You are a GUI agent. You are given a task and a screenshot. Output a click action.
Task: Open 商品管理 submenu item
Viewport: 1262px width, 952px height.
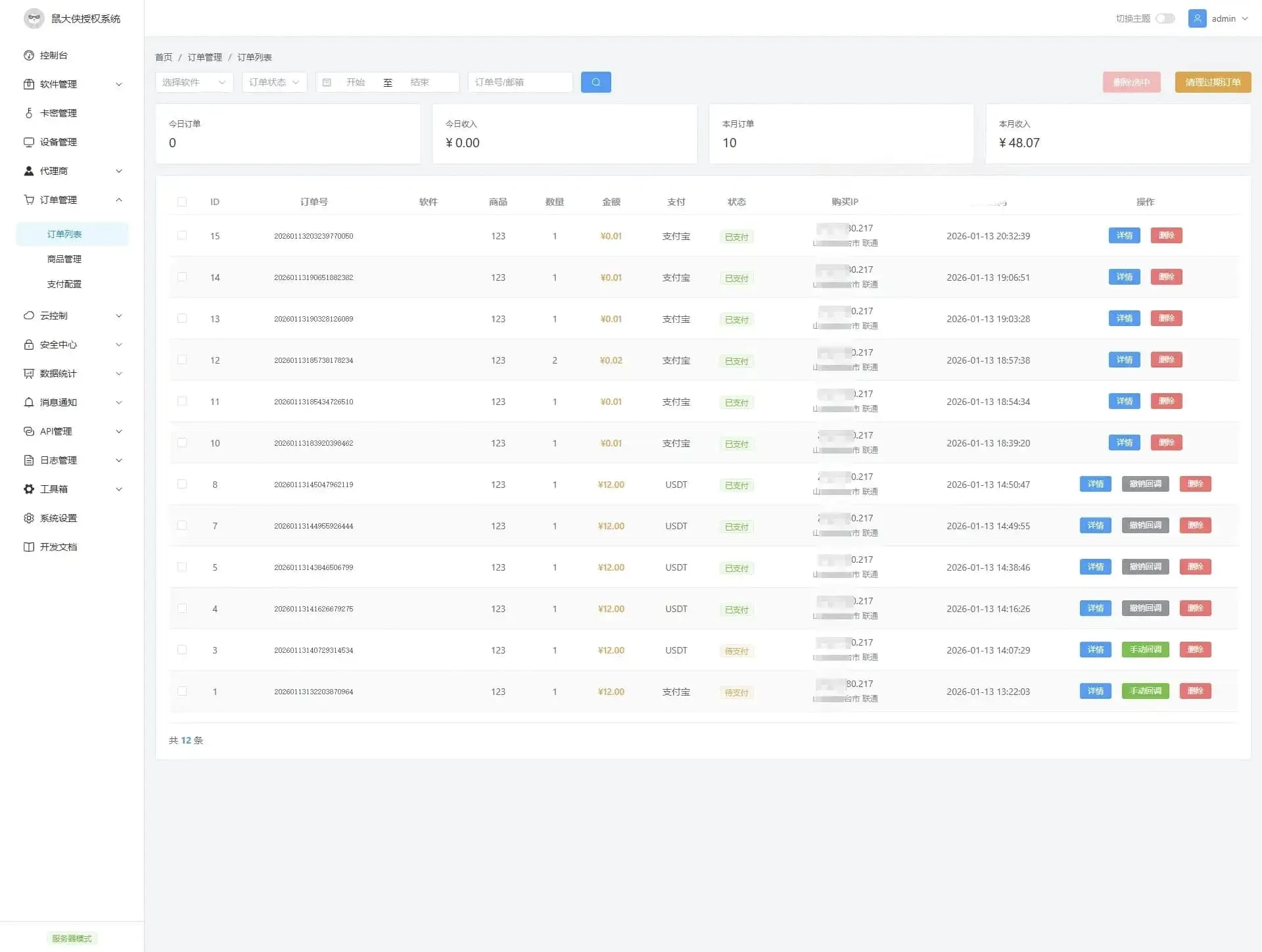64,259
